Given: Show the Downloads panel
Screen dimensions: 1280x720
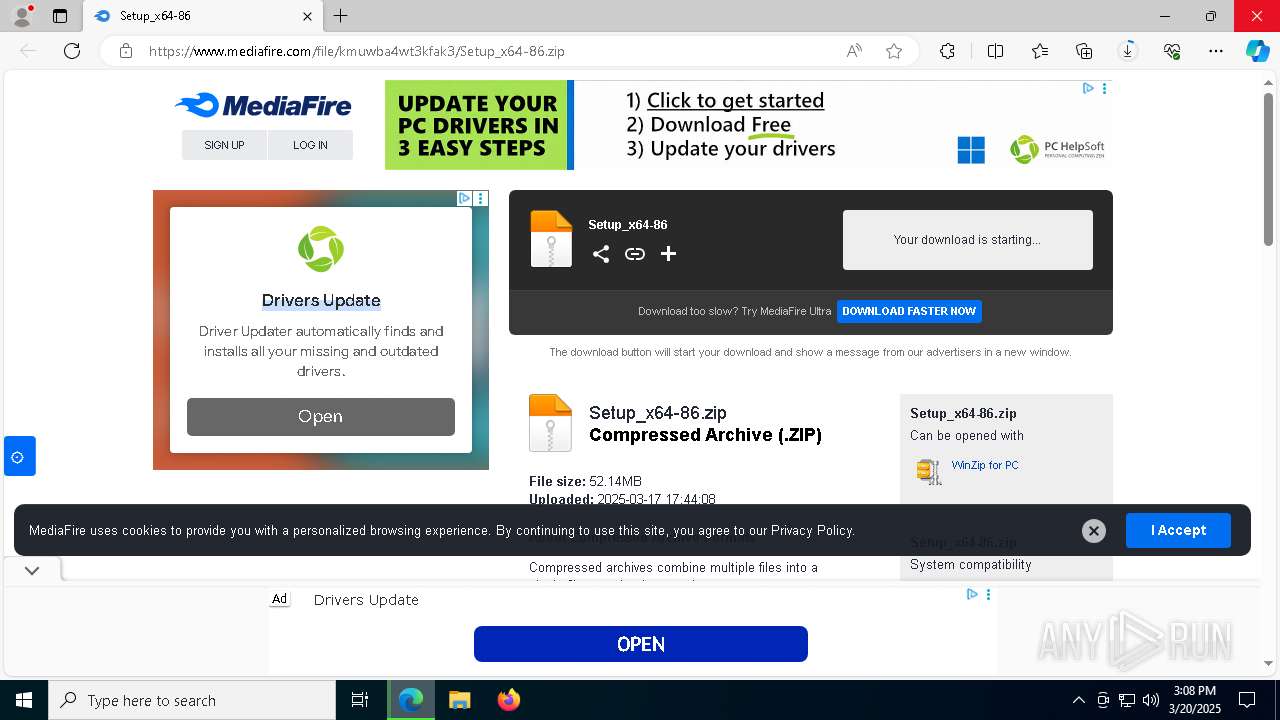Looking at the screenshot, I should click(1128, 51).
